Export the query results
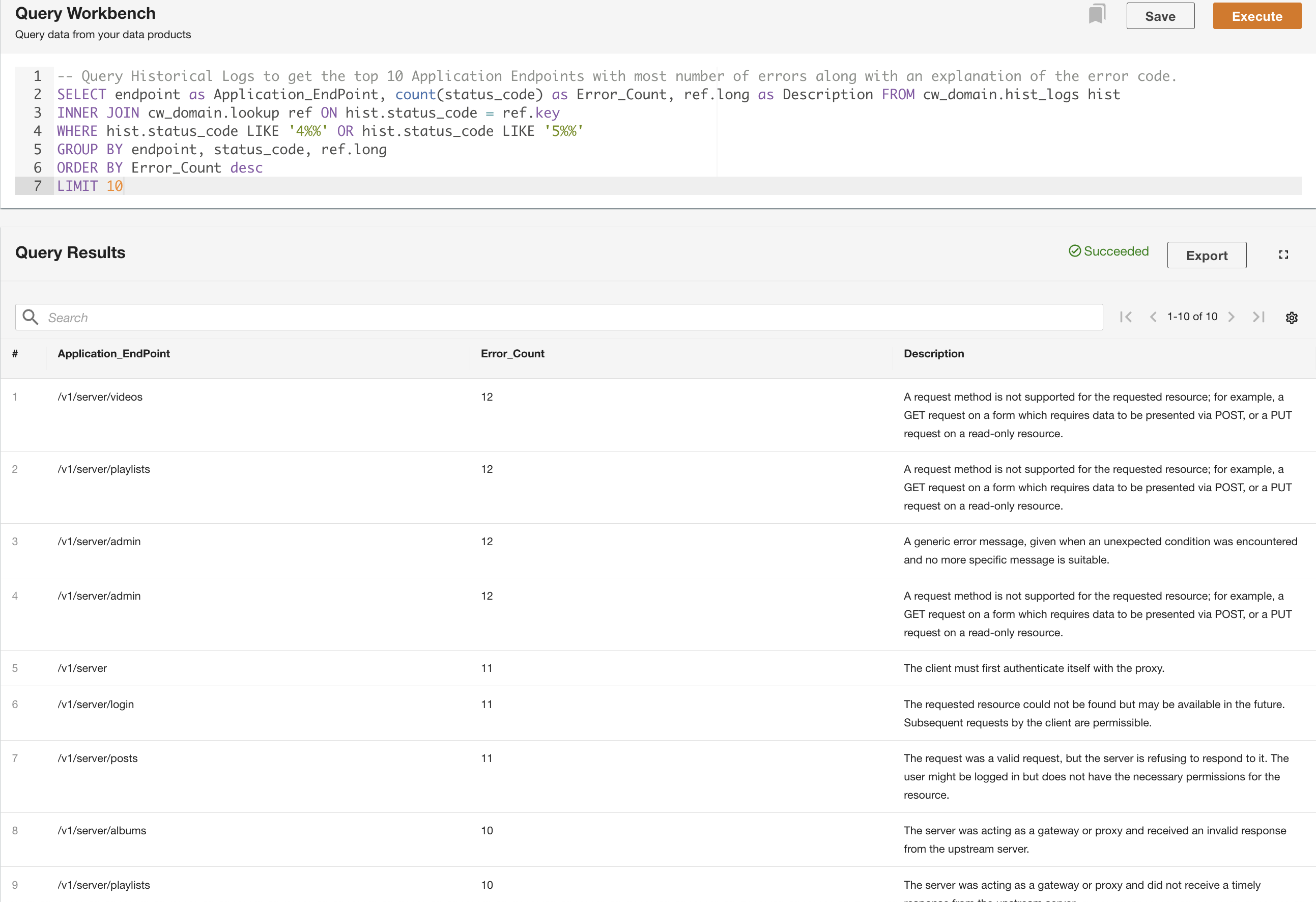The width and height of the screenshot is (1316, 902). (1206, 256)
